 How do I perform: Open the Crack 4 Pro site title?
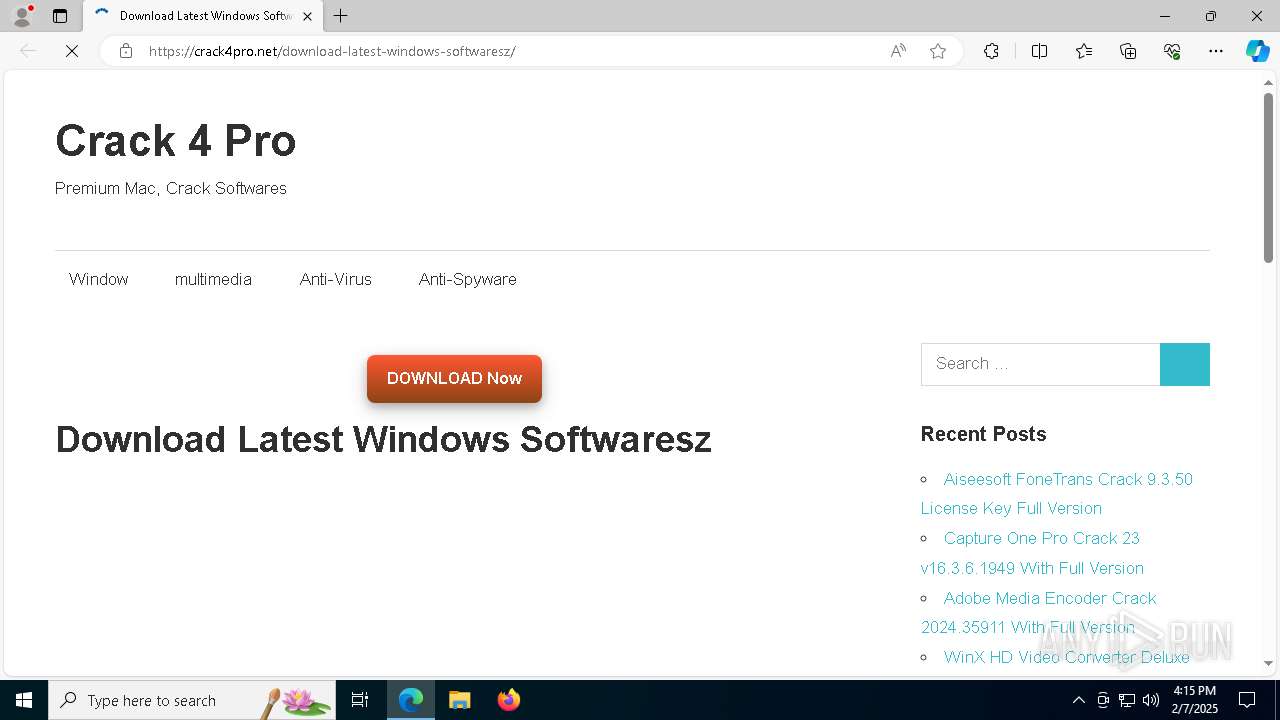[176, 140]
